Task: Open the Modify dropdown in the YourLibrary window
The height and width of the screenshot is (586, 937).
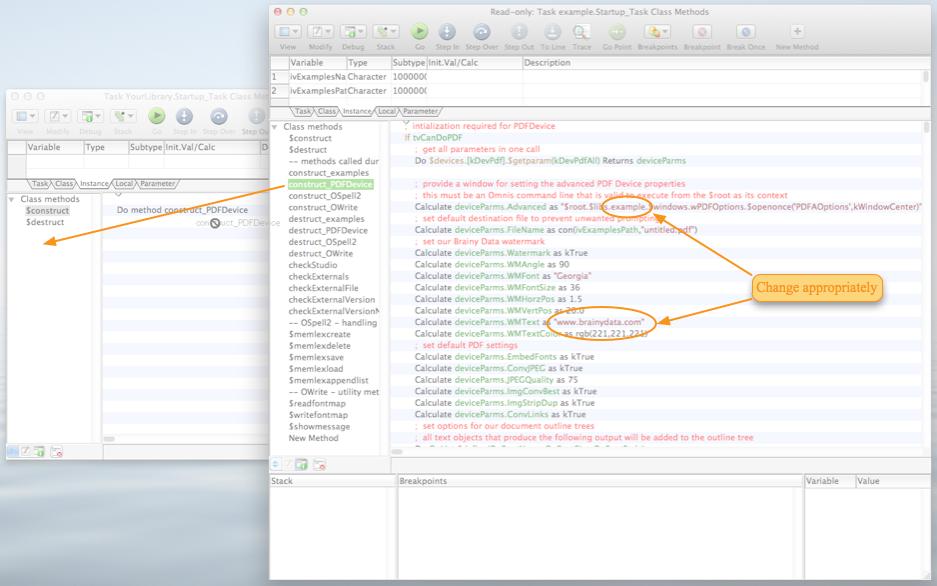Action: tap(58, 116)
